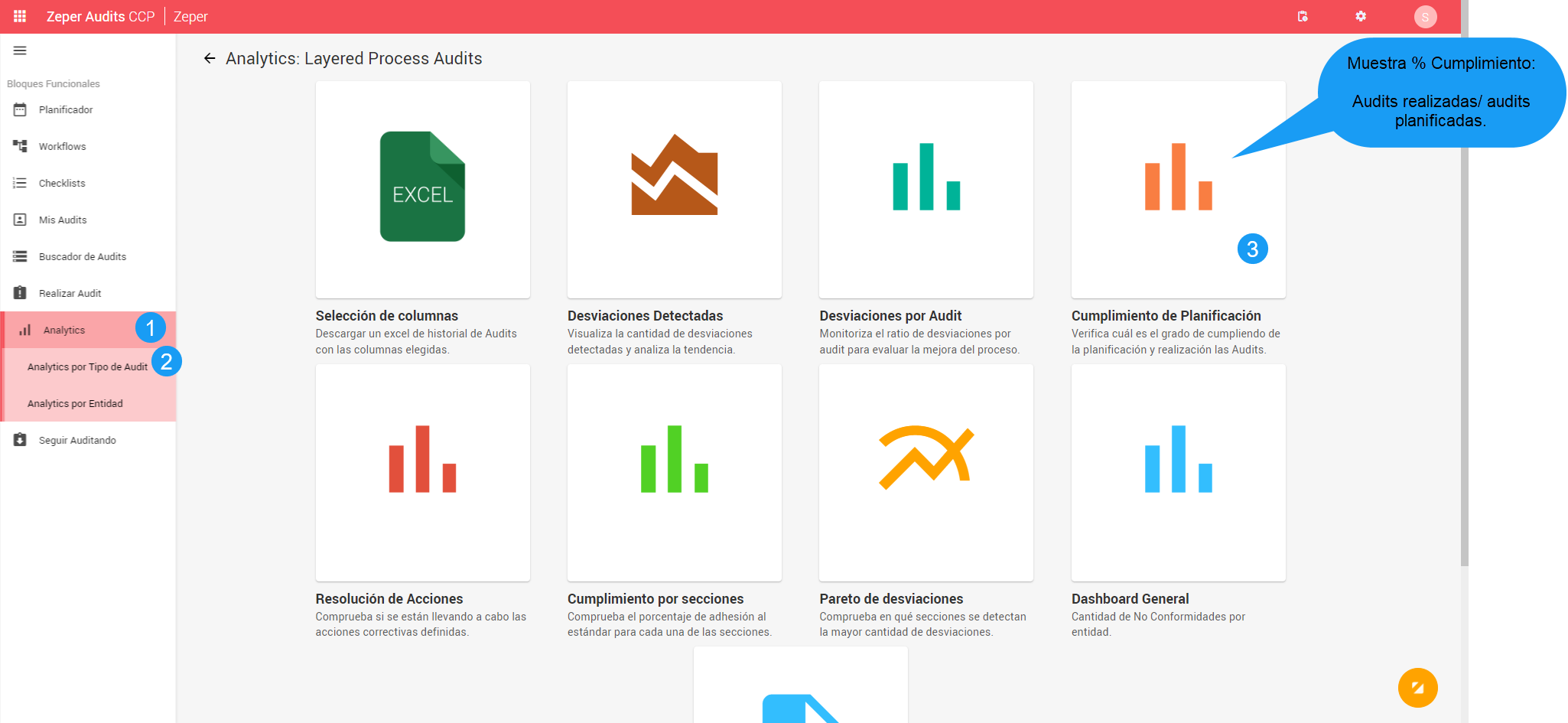The width and height of the screenshot is (1568, 723).
Task: Open the apps grid launcher icon
Action: coord(20,16)
